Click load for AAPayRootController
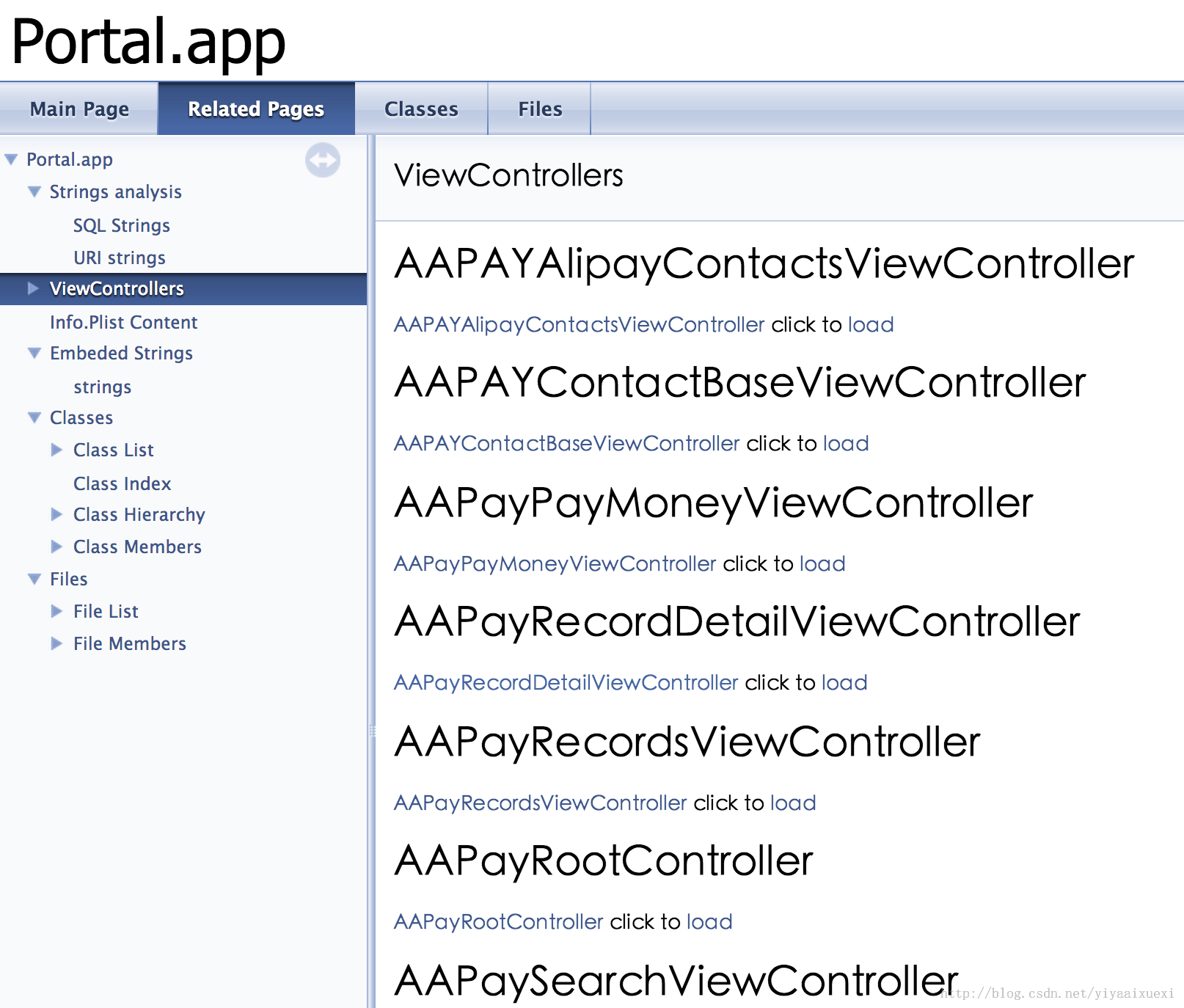Screen dimensions: 1184x1008 point(709,921)
